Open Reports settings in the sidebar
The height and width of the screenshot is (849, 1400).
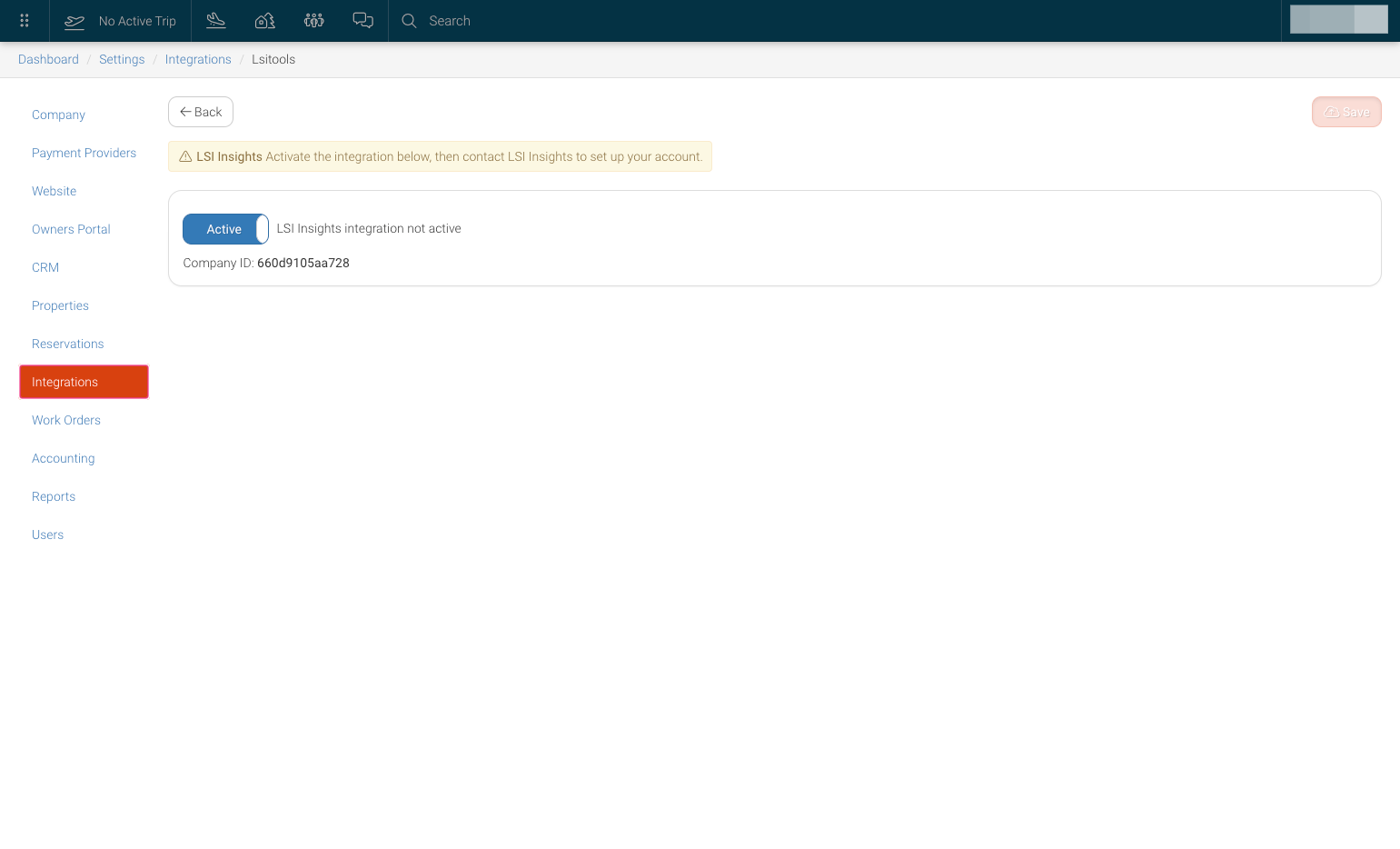tap(54, 496)
